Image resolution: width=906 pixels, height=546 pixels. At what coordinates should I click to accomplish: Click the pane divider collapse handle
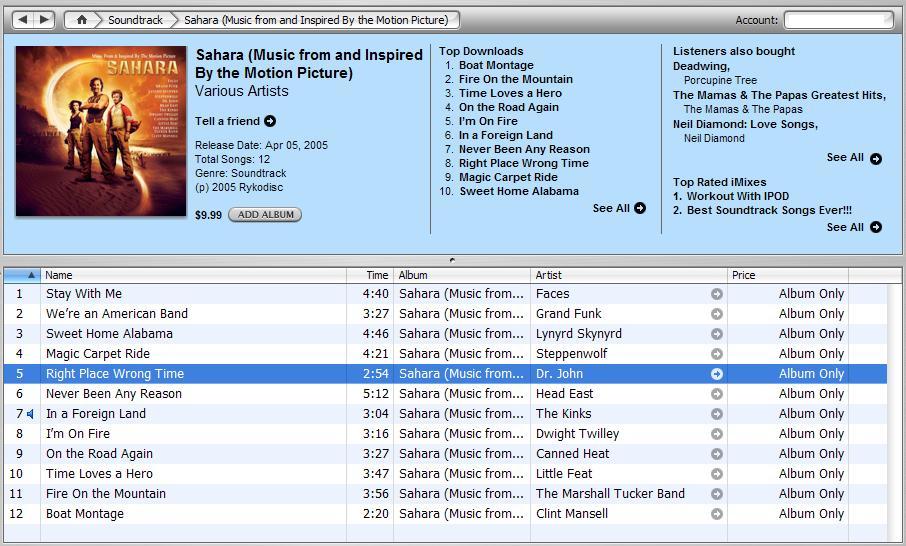[x=452, y=260]
